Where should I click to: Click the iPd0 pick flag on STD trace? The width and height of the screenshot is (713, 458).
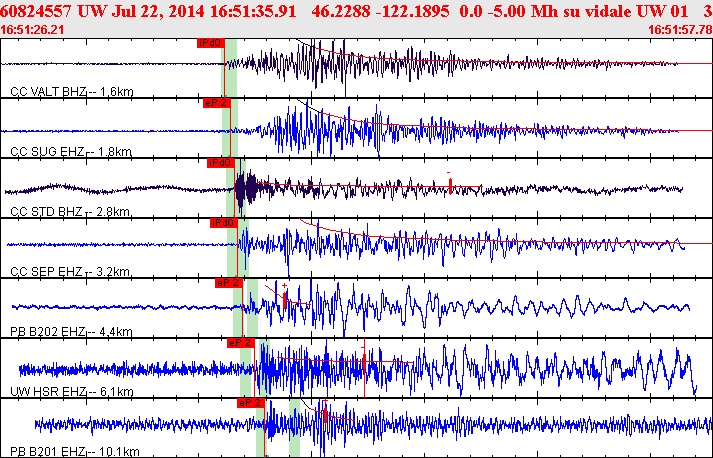[x=221, y=163]
